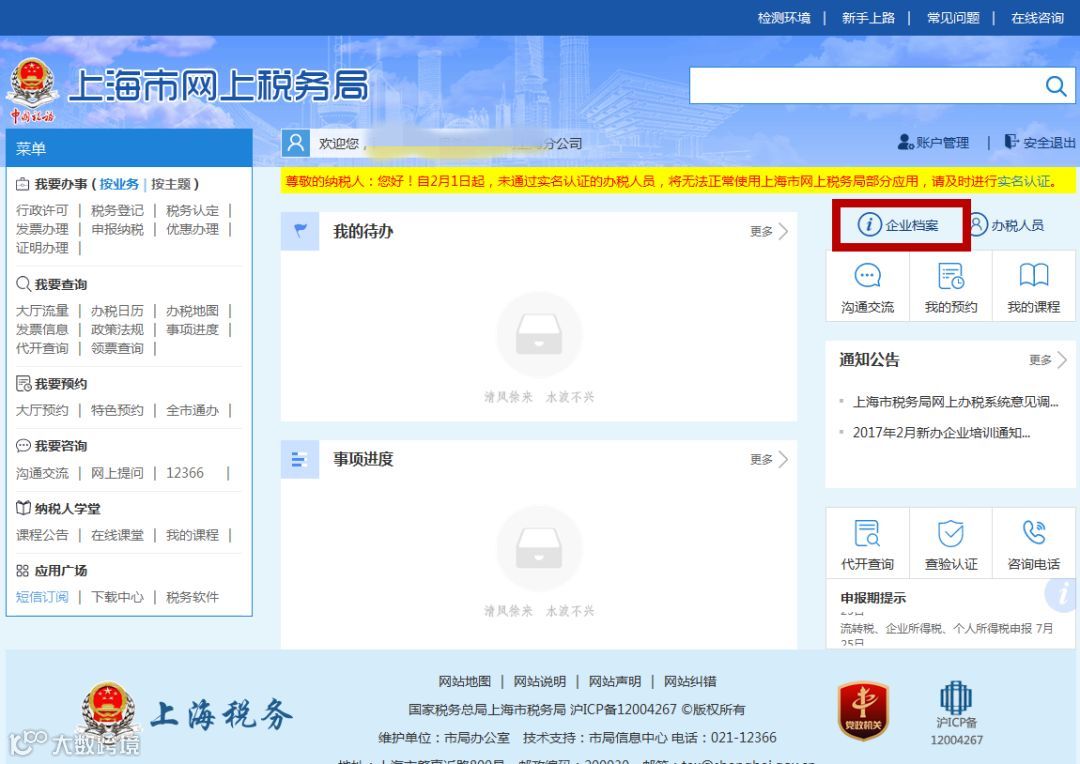The image size is (1080, 764).
Task: Open 账户管理
Action: point(933,143)
